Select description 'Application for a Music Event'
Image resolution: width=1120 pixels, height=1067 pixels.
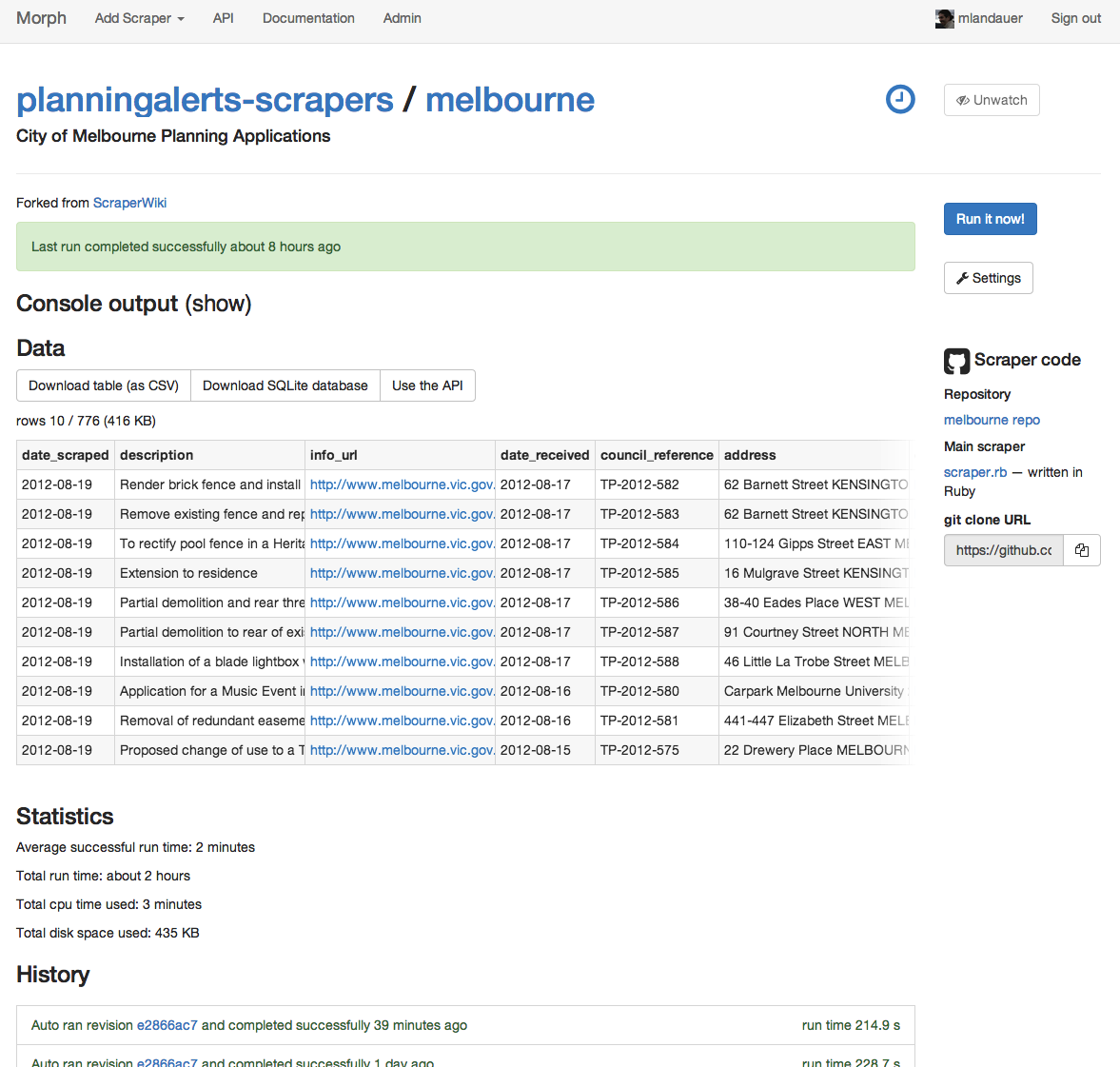click(212, 691)
